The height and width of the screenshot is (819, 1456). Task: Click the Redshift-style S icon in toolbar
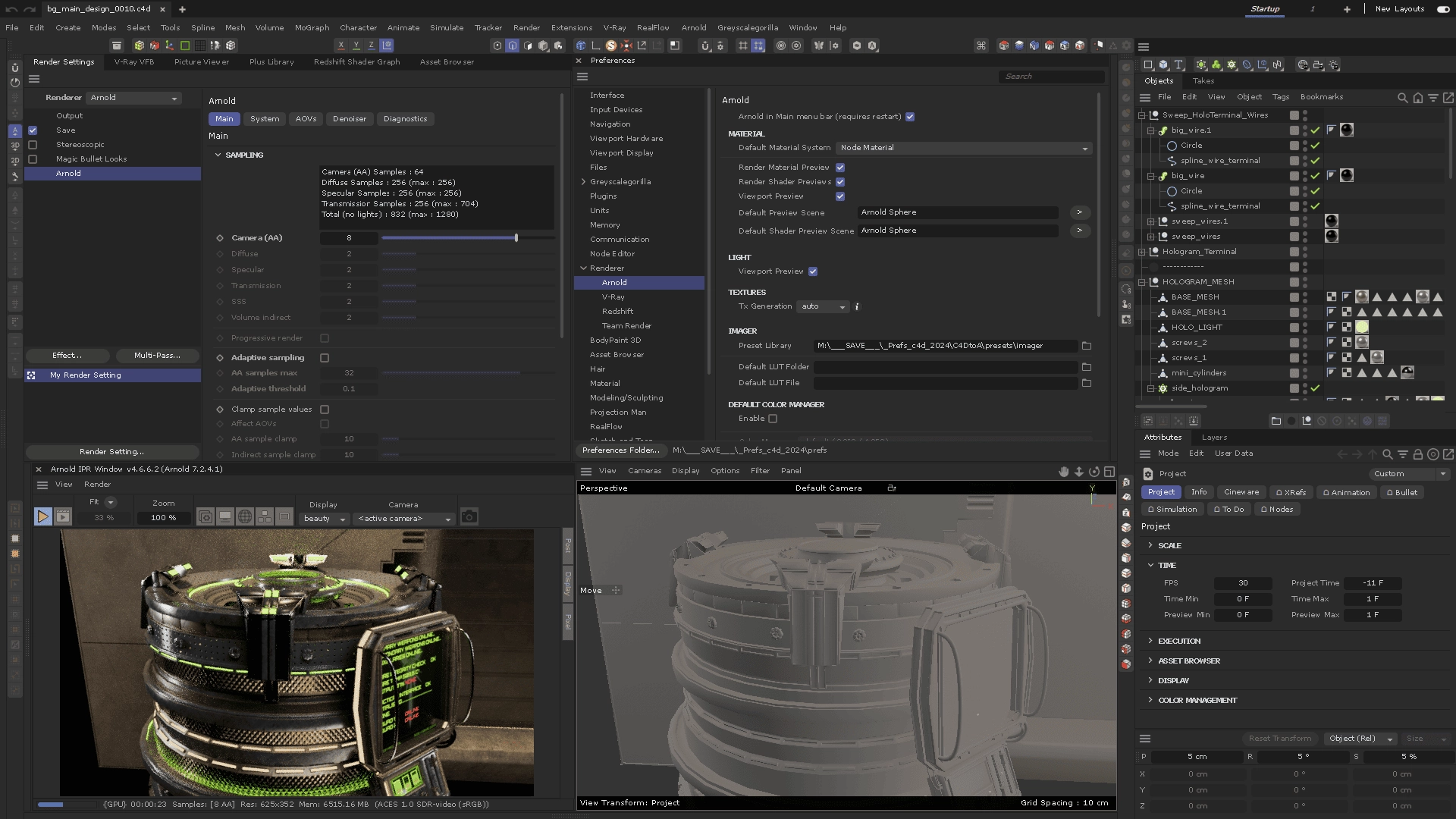(611, 45)
